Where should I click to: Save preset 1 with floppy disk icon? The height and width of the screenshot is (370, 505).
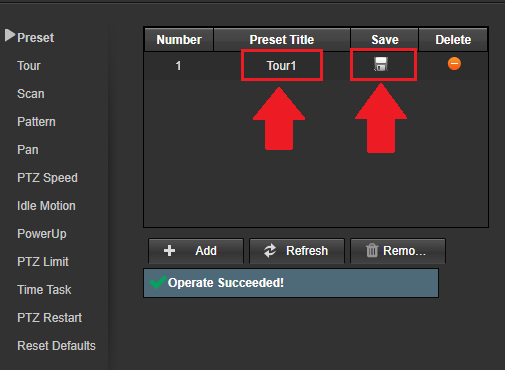381,64
